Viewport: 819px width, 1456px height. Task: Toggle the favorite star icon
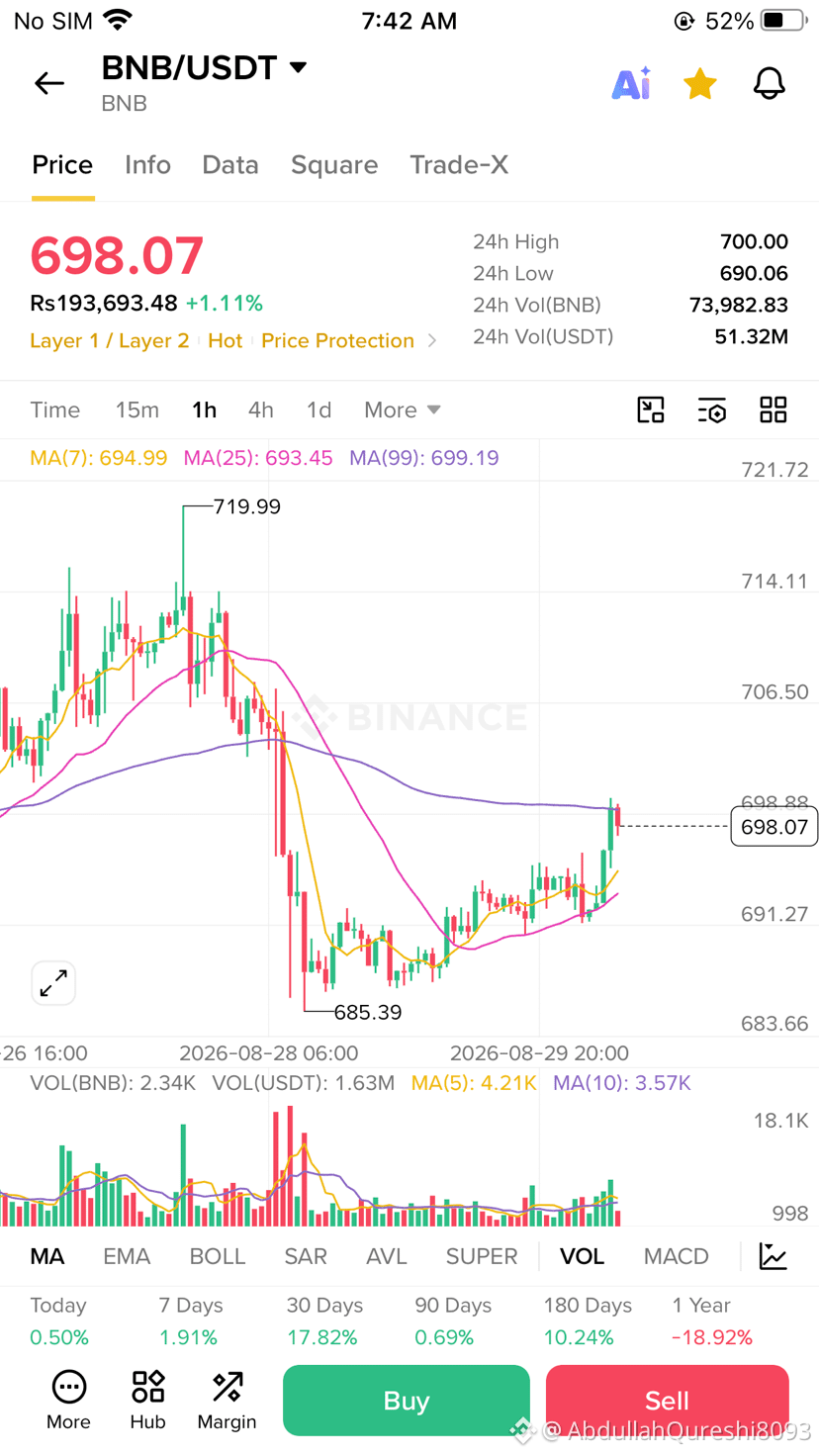[x=700, y=84]
